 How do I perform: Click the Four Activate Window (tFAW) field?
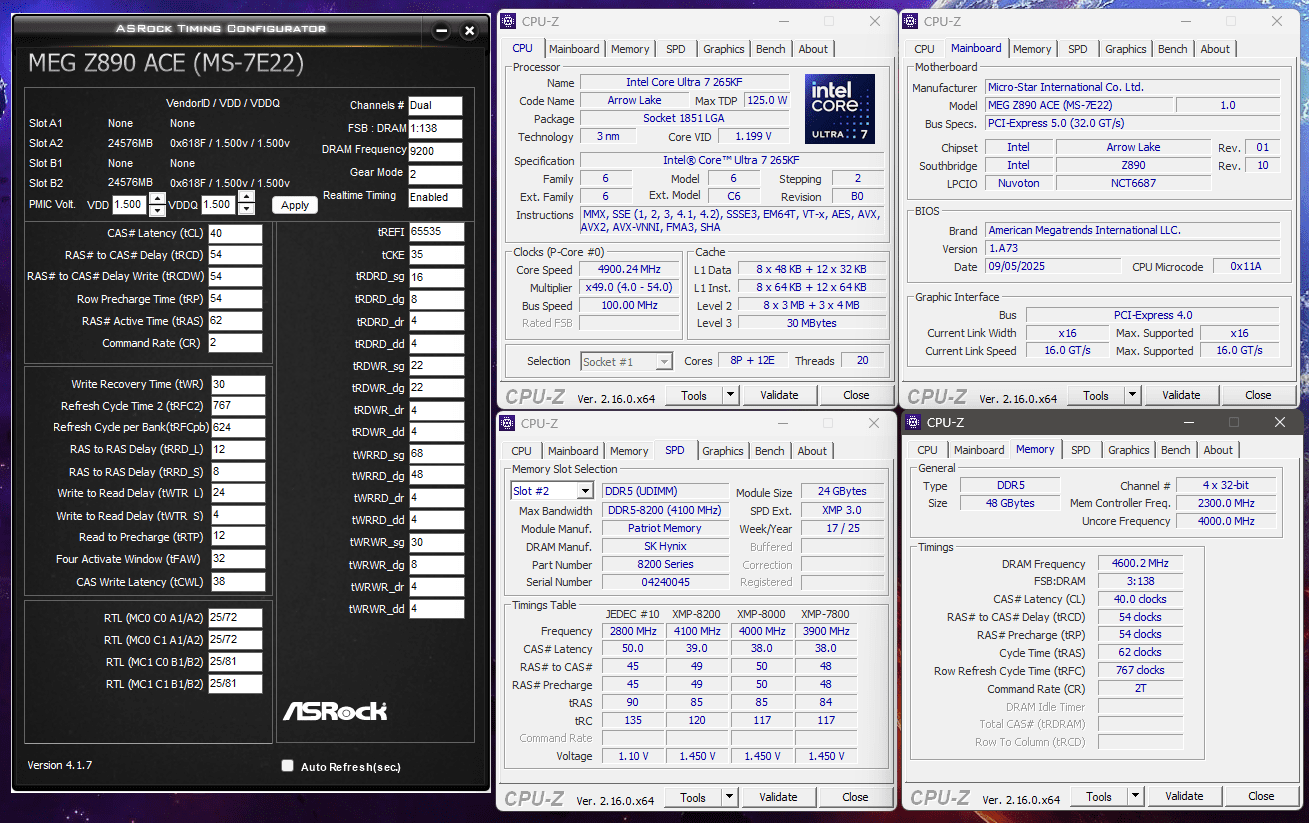tap(237, 559)
